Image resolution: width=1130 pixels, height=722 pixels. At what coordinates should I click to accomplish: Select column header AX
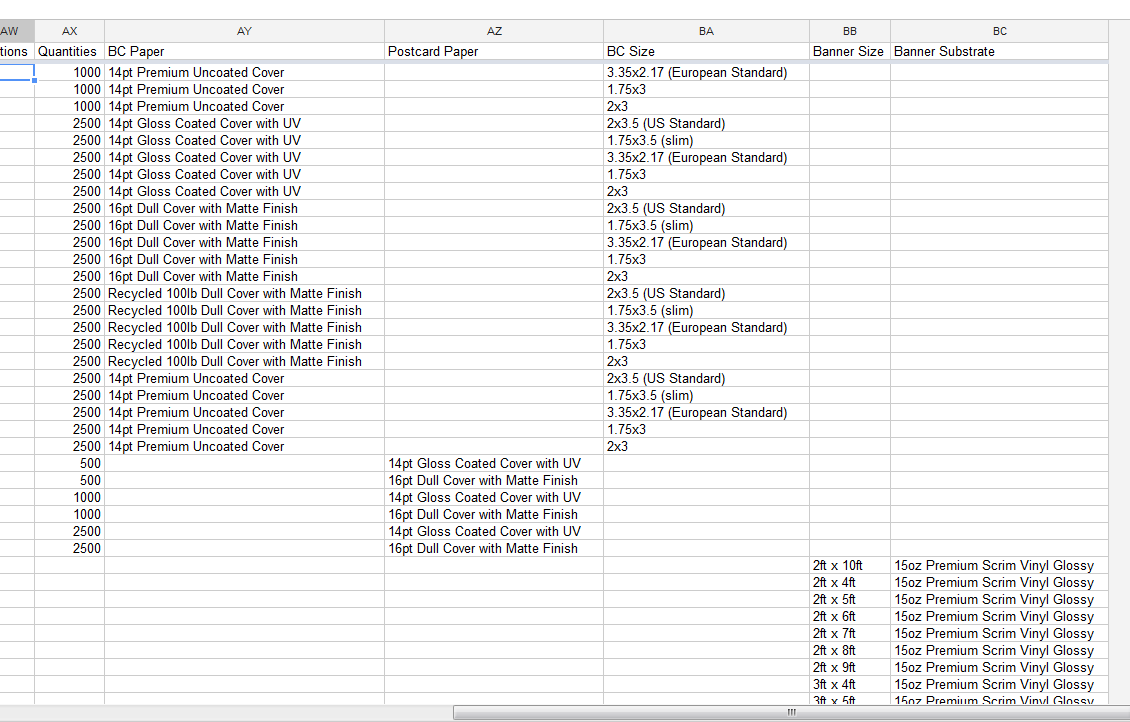pos(69,31)
